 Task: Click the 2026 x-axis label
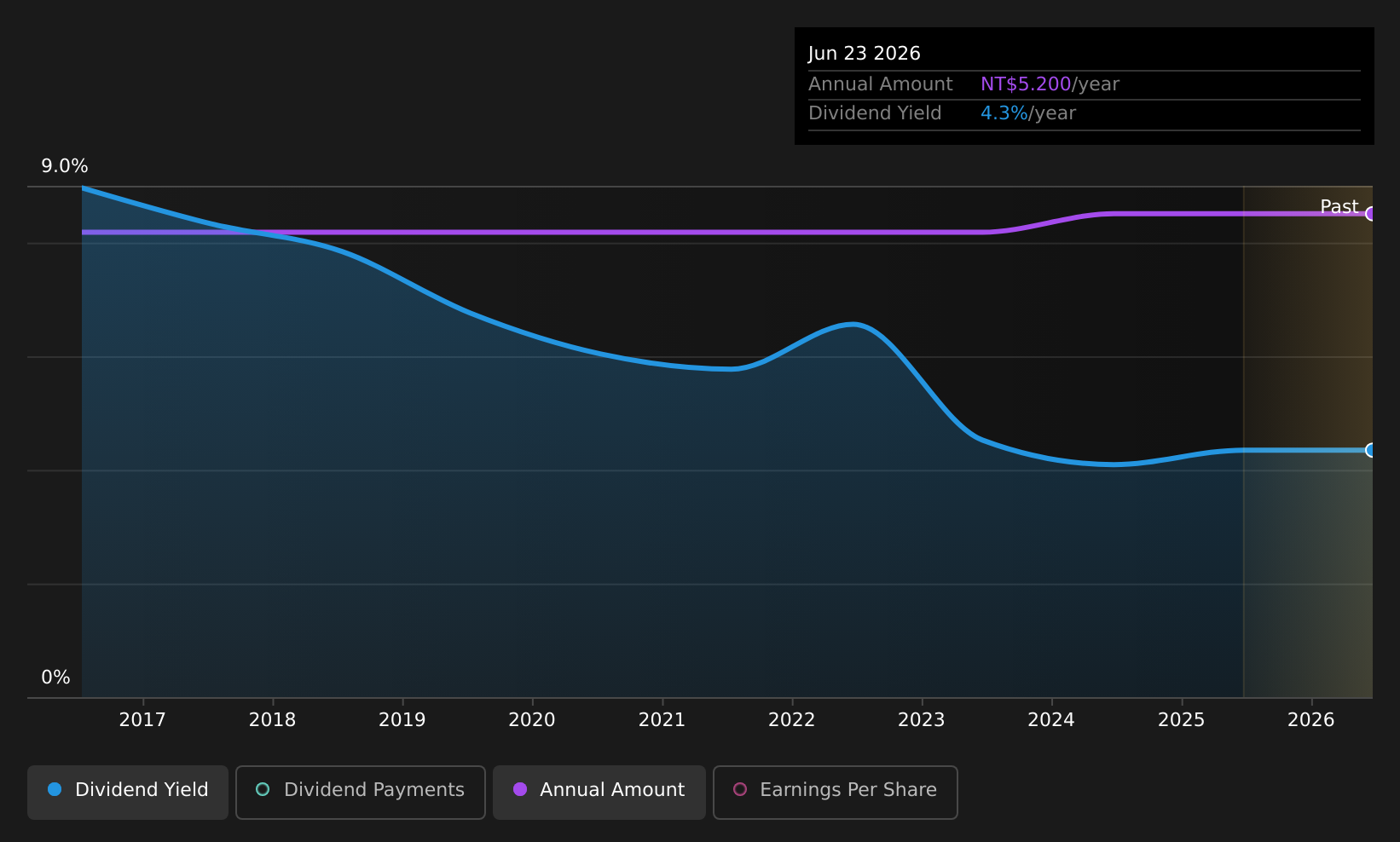pyautogui.click(x=1311, y=720)
